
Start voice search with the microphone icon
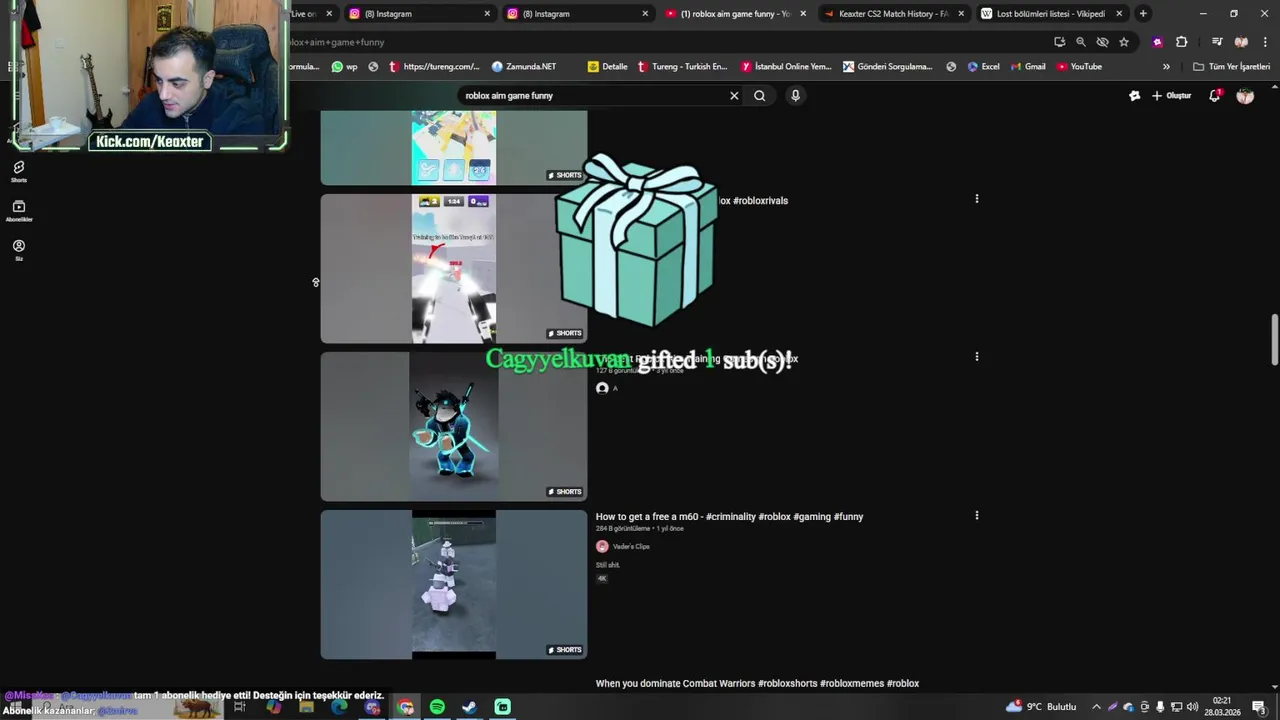(795, 96)
